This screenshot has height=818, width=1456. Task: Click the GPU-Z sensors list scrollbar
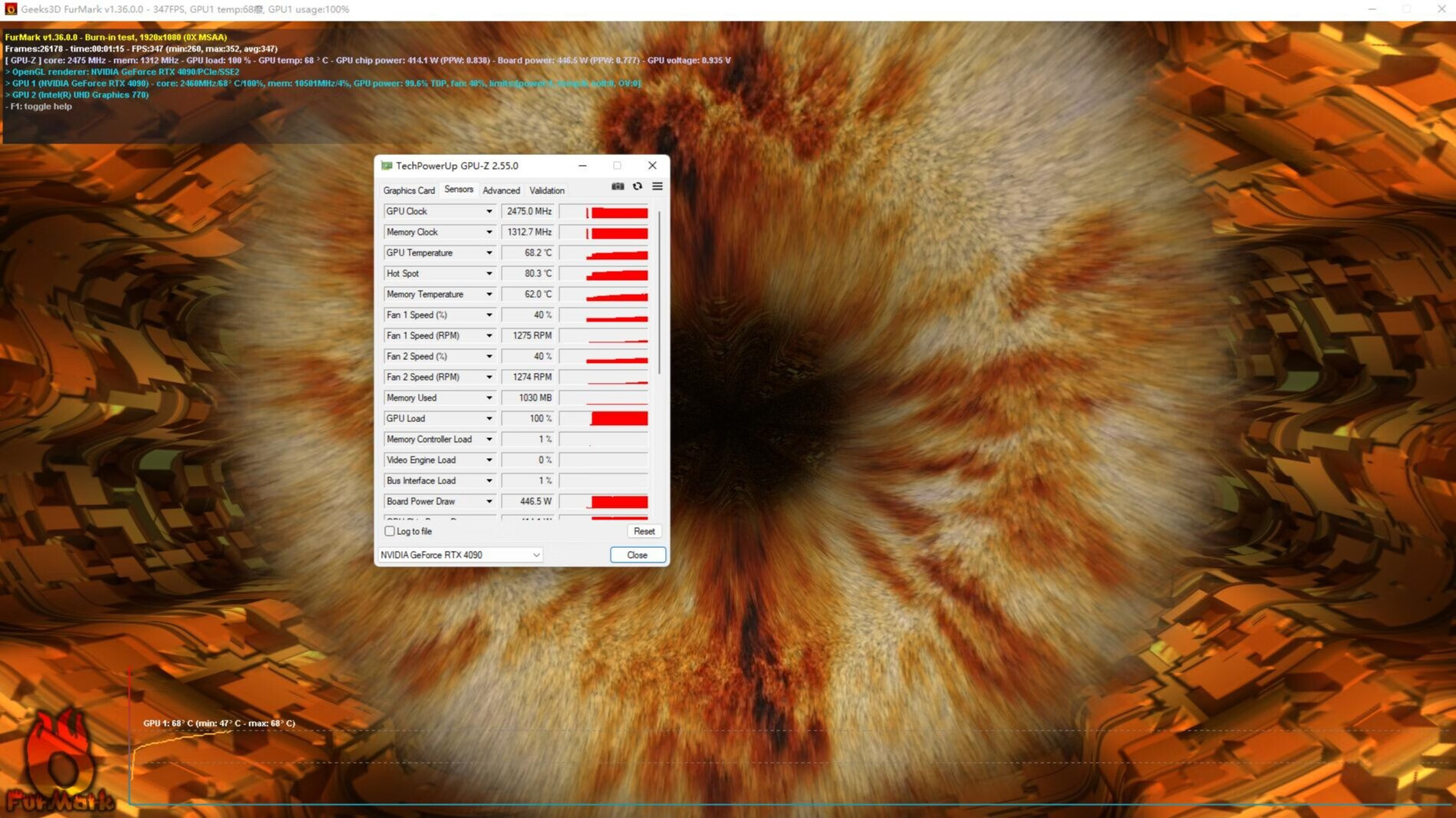(659, 292)
